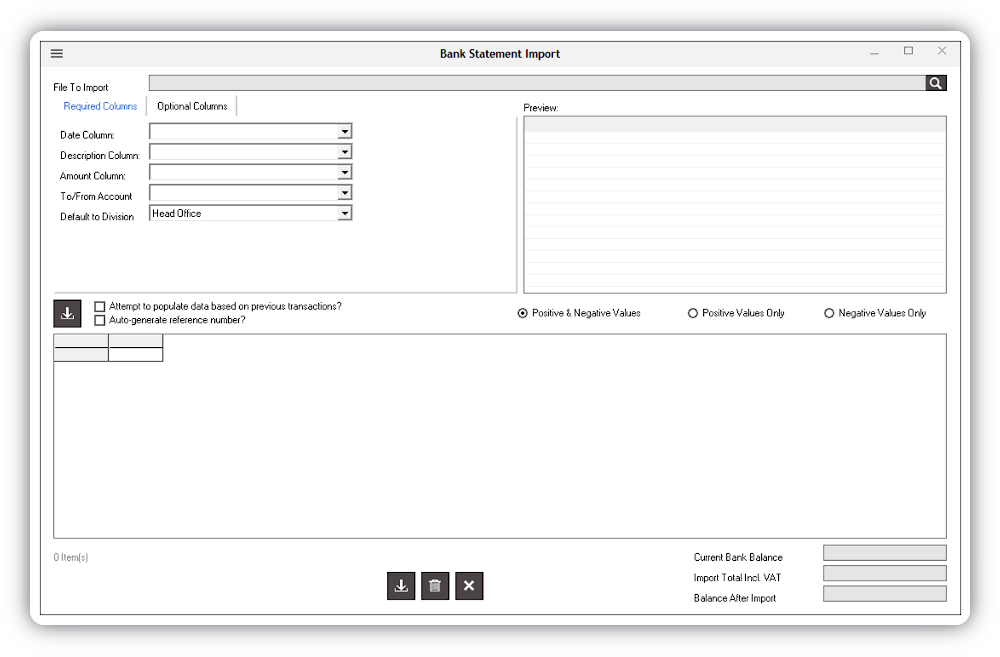Click the magnifier browse icon for File To Import
The height and width of the screenshot is (657, 1000).
(936, 83)
